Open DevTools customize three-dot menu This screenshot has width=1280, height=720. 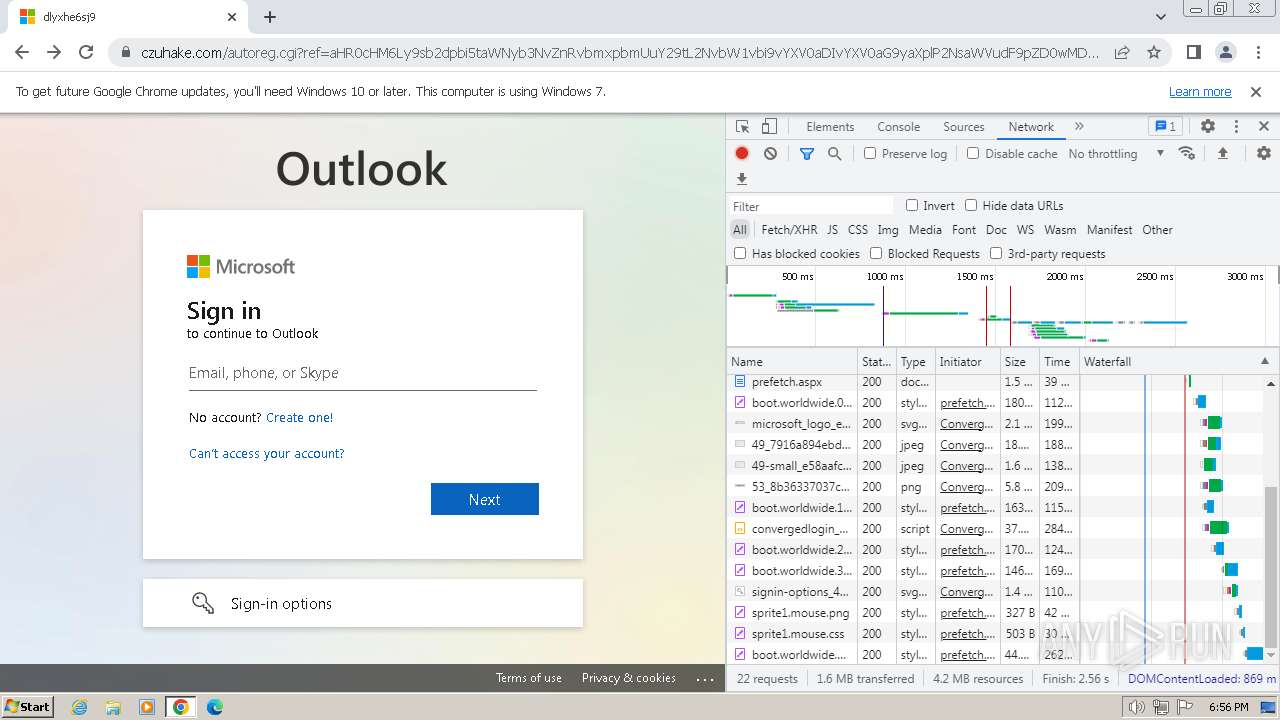point(1236,127)
